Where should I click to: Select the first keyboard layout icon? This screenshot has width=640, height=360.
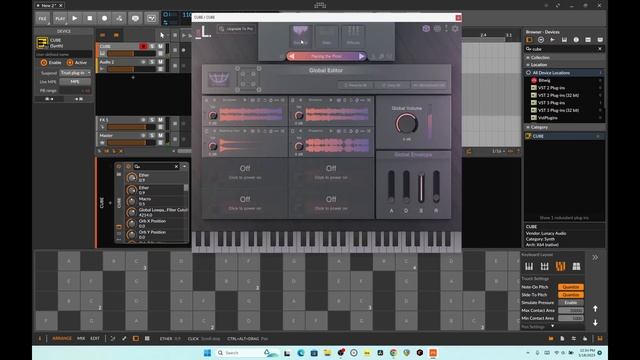[529, 267]
